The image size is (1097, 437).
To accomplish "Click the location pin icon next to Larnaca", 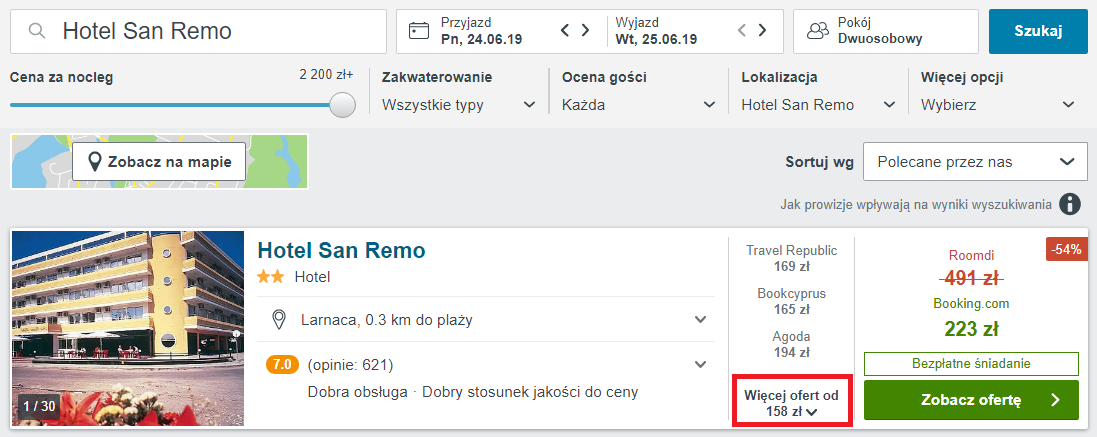I will (x=278, y=320).
